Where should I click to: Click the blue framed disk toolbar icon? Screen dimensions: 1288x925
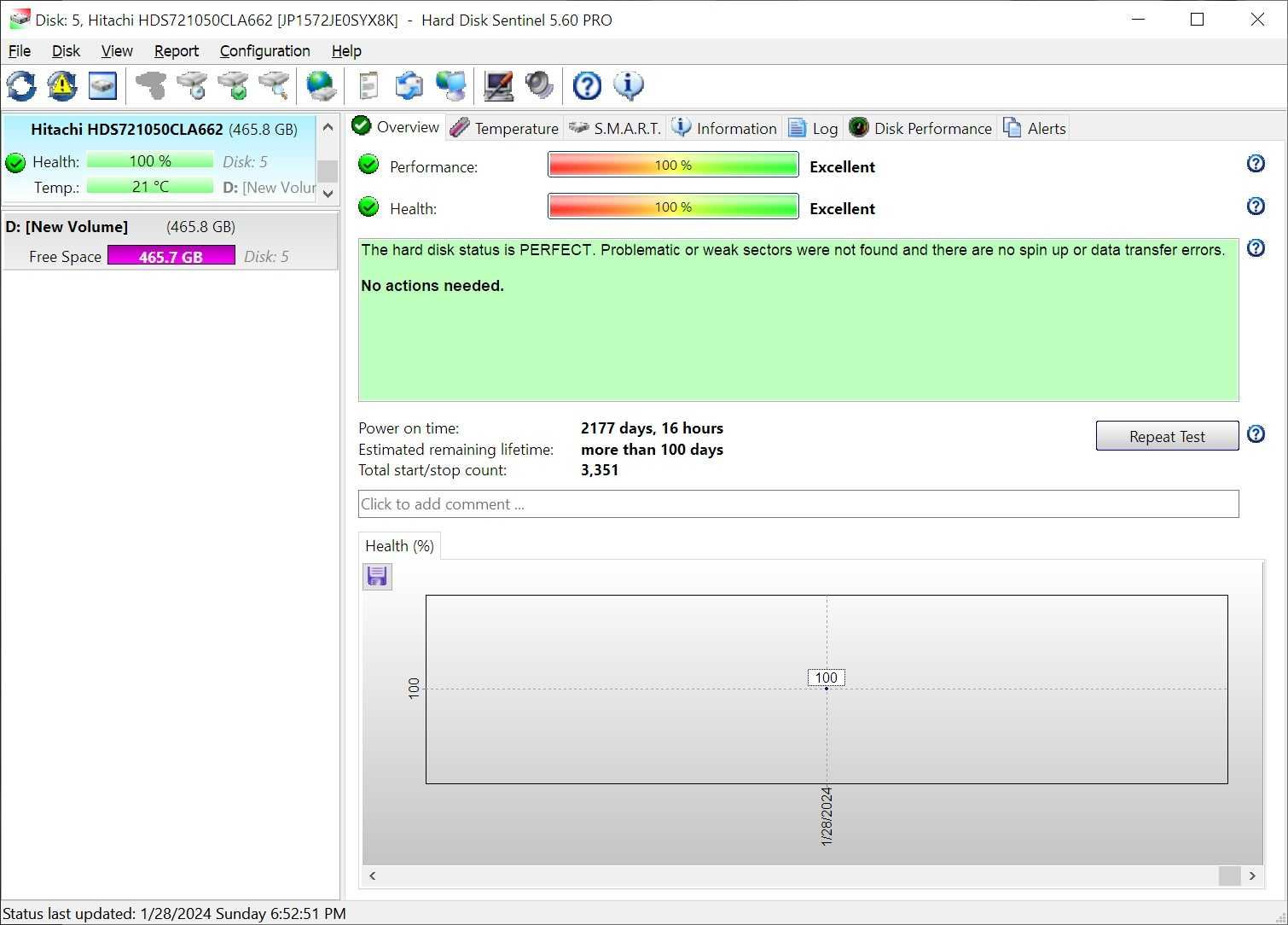[x=102, y=85]
